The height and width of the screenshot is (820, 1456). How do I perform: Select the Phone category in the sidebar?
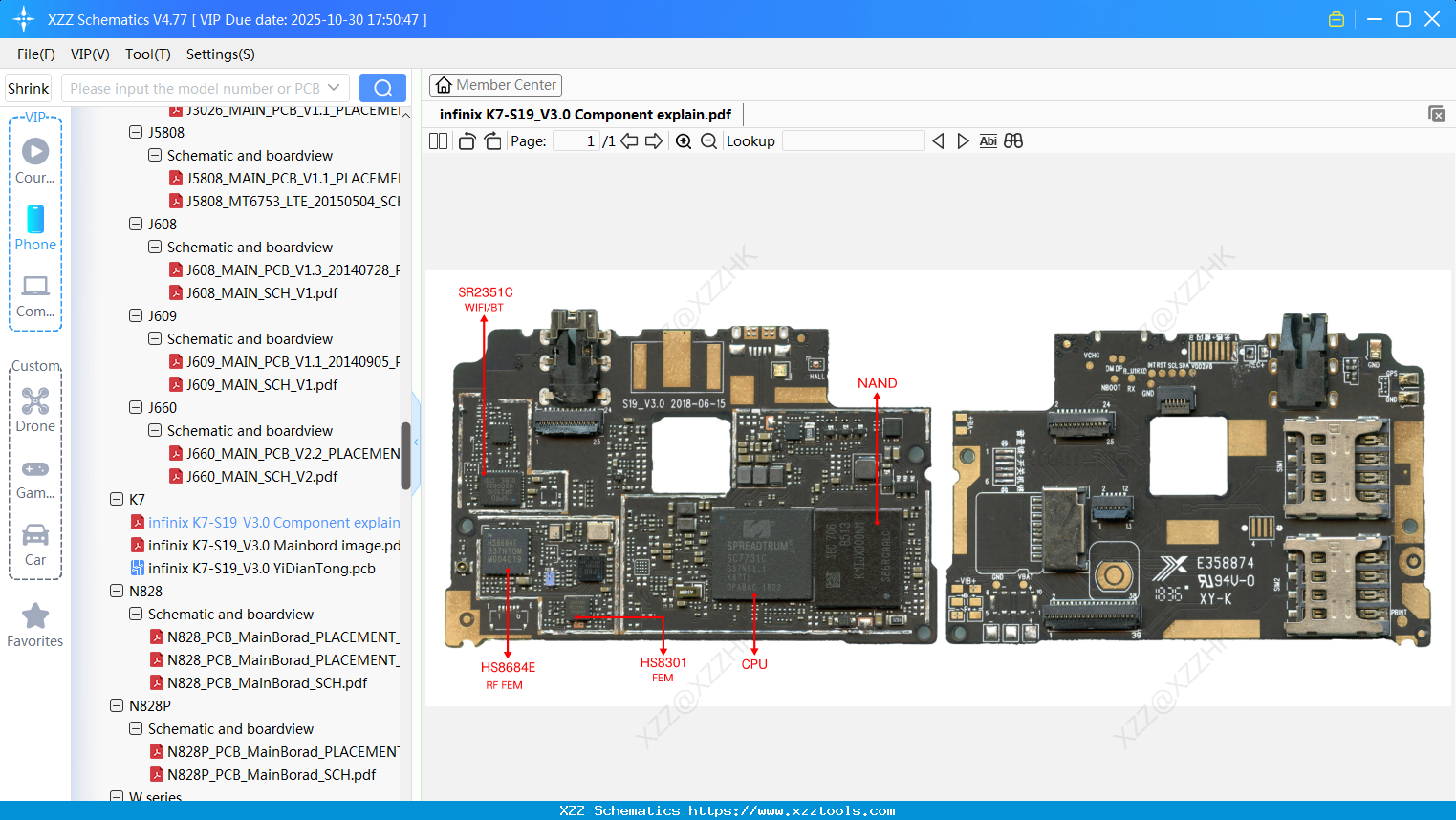click(x=35, y=220)
